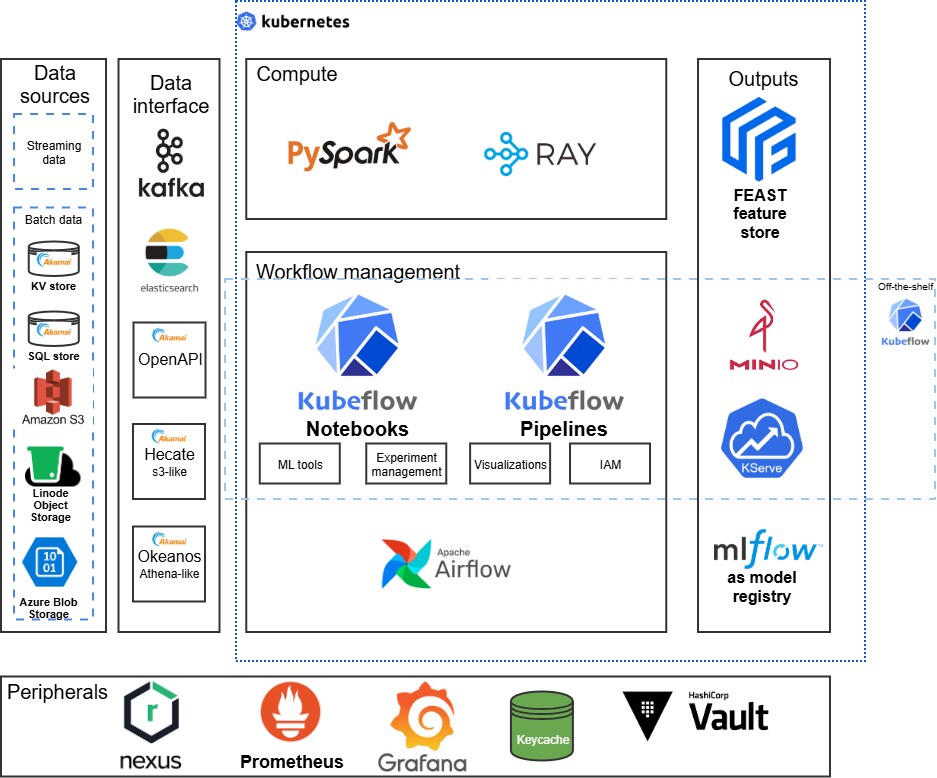Viewport: 937px width, 778px height.
Task: Select the Akamai KV store database icon
Action: [x=54, y=259]
